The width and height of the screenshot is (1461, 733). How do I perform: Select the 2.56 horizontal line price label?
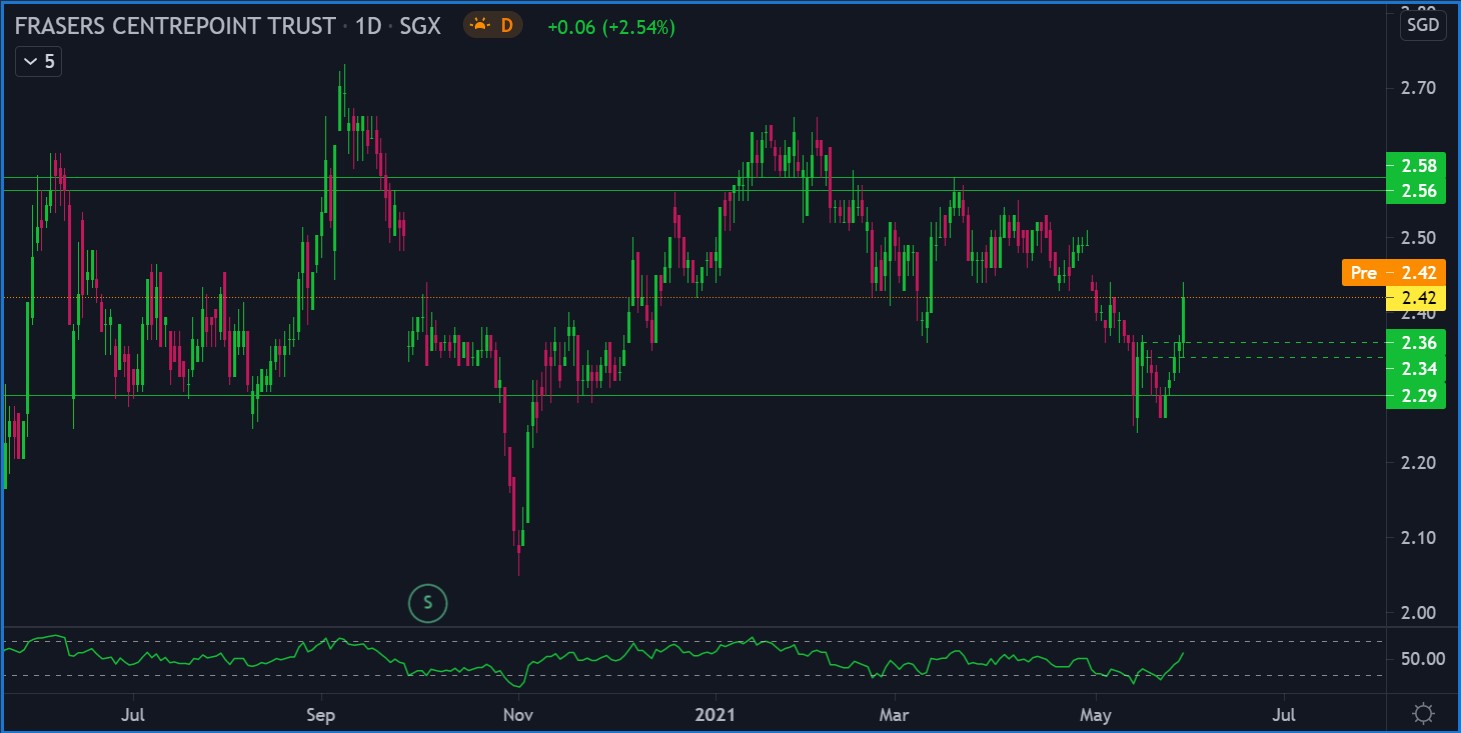tap(1416, 191)
